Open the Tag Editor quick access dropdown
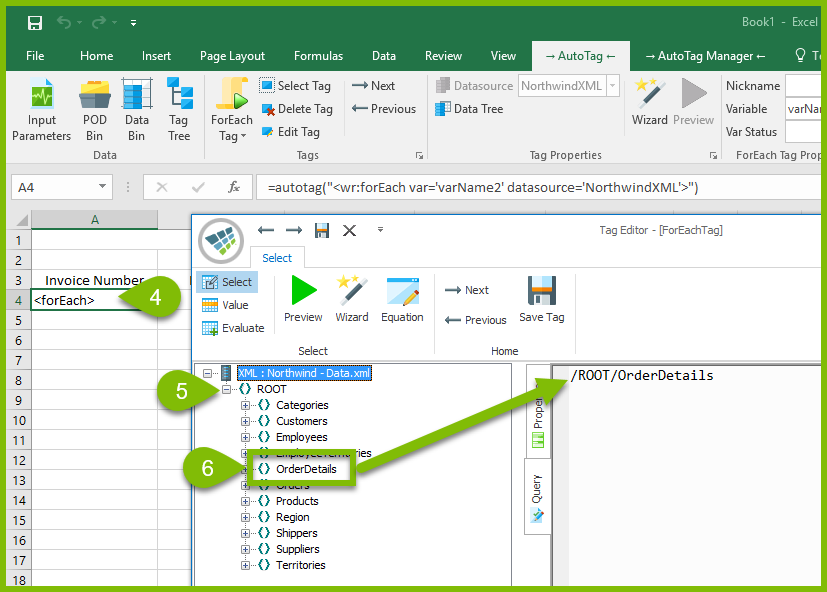 coord(380,230)
